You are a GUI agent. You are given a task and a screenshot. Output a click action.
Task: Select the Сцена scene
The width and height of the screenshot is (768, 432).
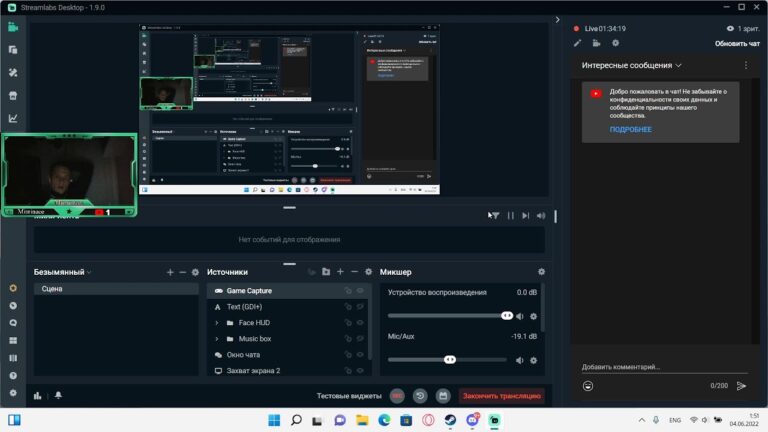(116, 289)
